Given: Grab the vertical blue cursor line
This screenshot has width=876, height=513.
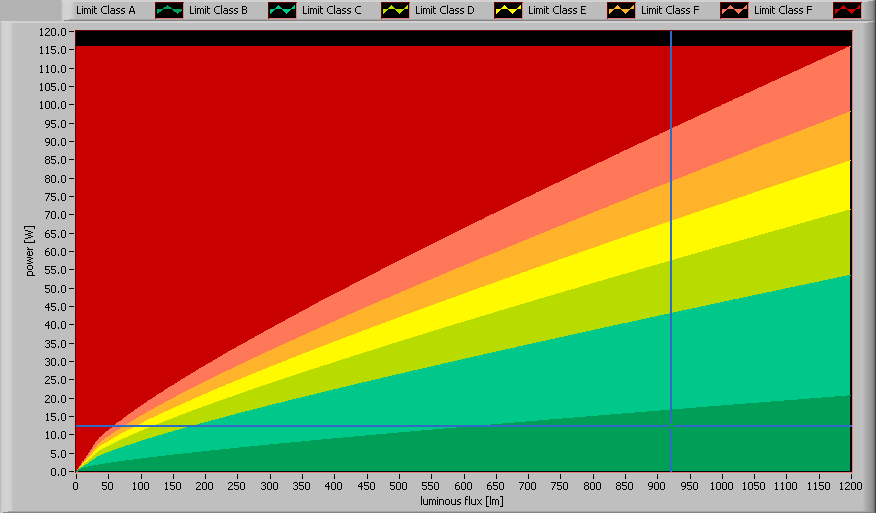Looking at the screenshot, I should [x=670, y=250].
